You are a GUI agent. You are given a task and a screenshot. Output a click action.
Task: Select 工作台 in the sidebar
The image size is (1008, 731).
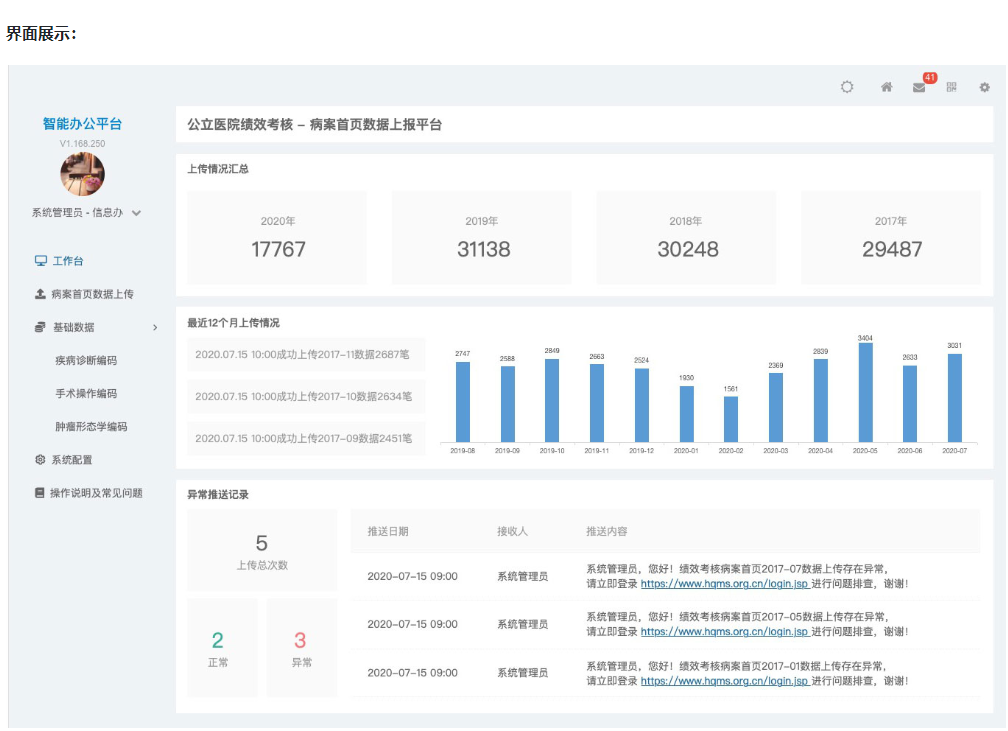(67, 261)
